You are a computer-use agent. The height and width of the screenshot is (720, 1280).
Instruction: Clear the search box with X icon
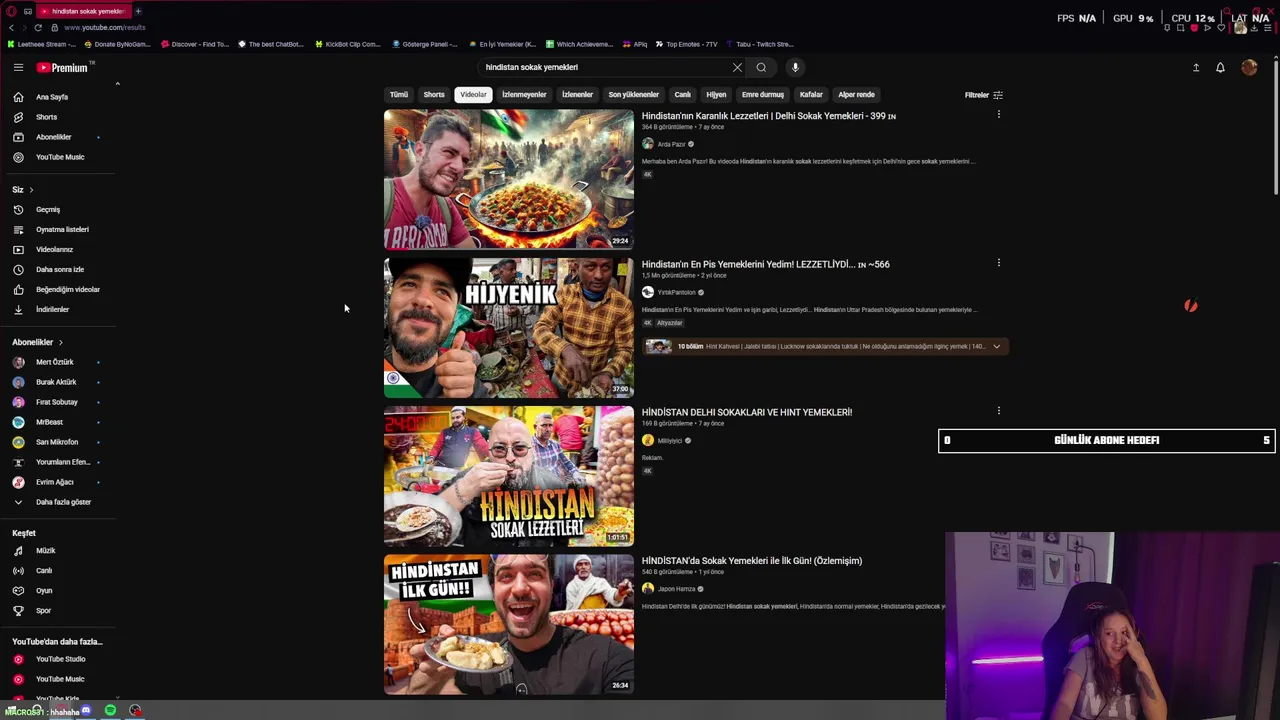737,67
